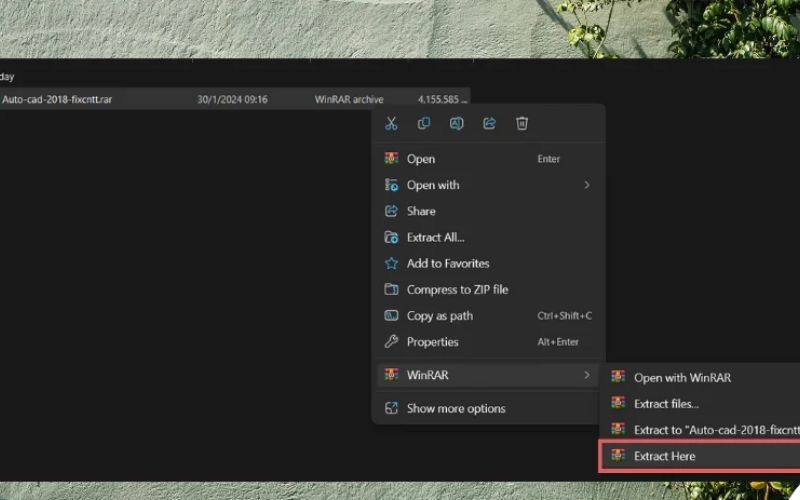Click the Rename icon in context menu

click(x=457, y=123)
